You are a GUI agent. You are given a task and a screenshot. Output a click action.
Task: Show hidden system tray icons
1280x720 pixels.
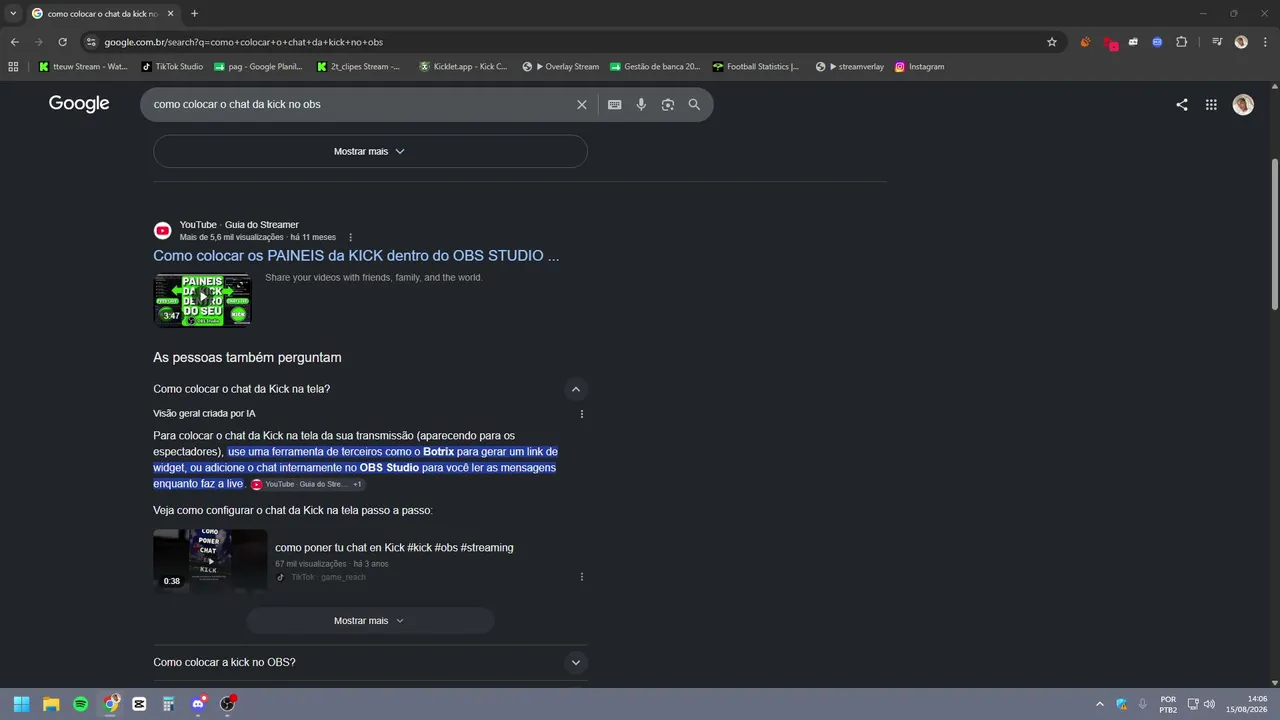coord(1100,704)
